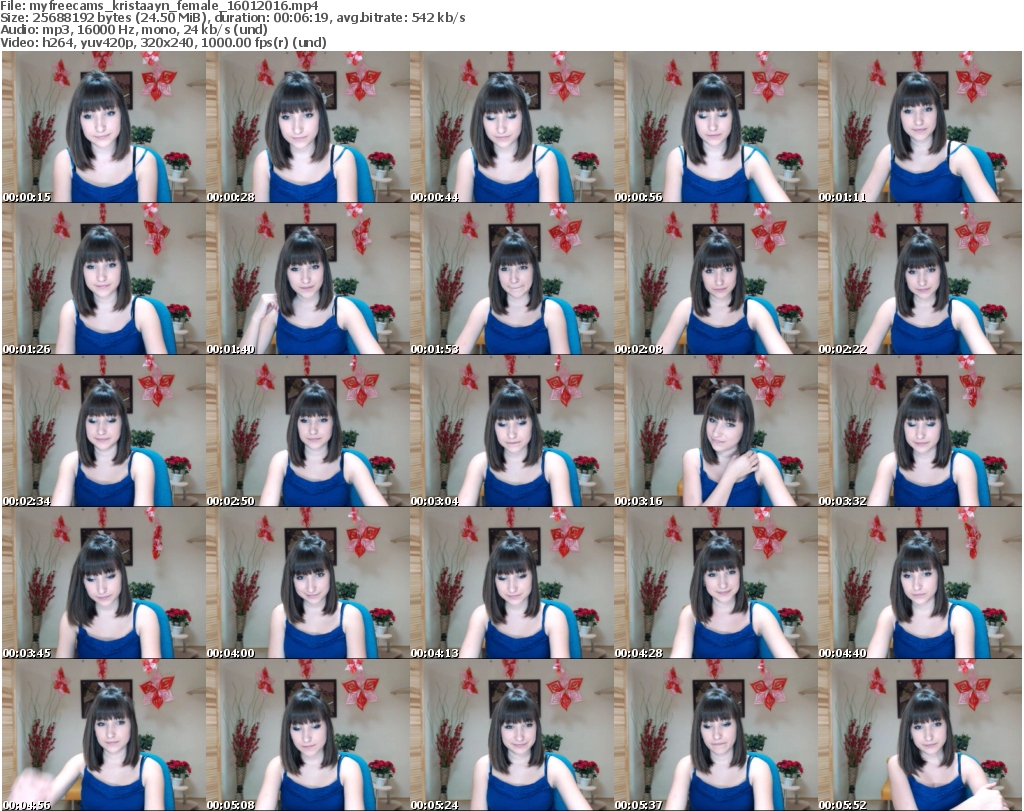This screenshot has height=811, width=1024.
Task: Select the thumbnail stamped 00:02:08
Action: coord(715,279)
